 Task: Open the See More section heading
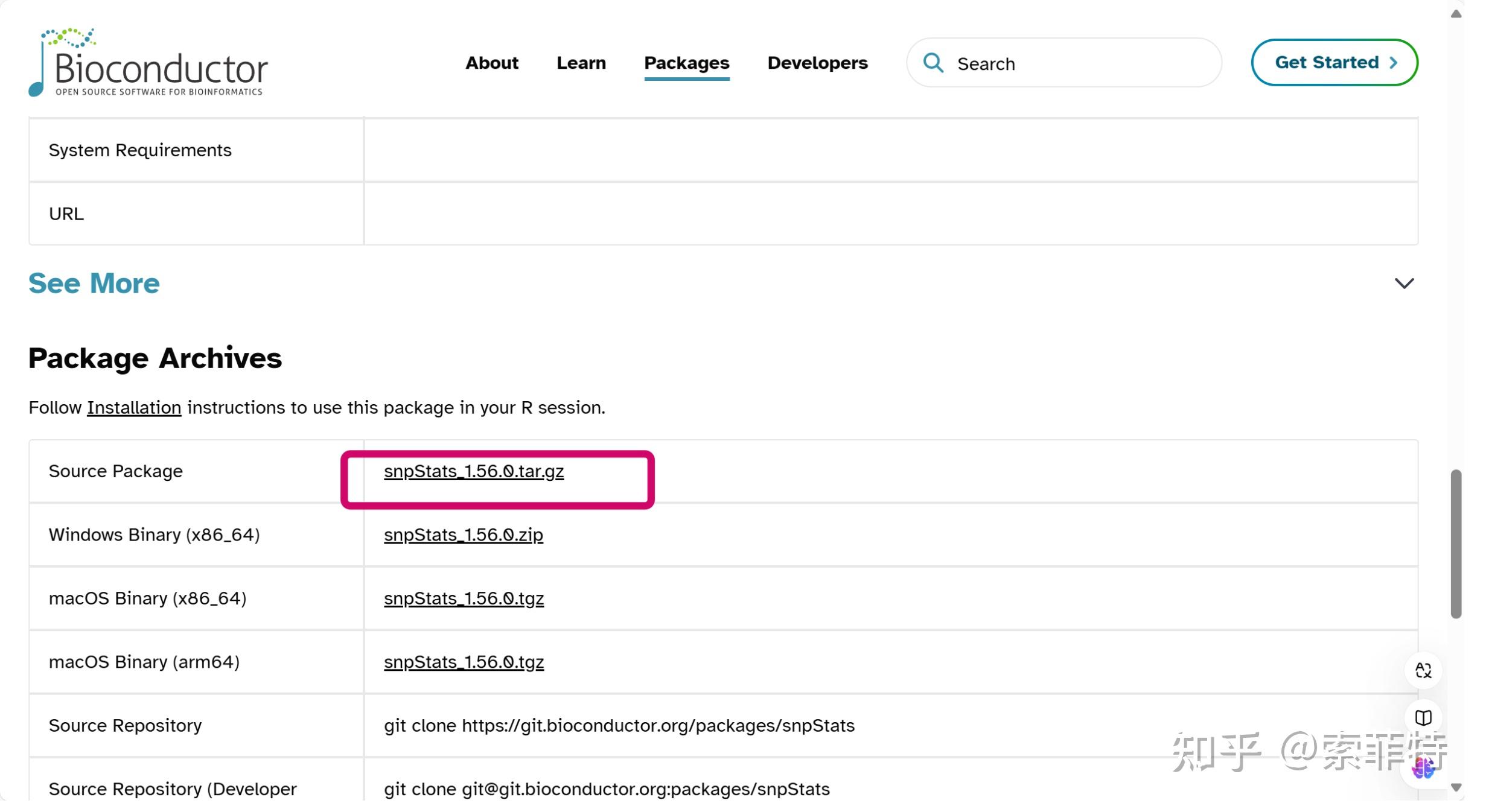94,284
